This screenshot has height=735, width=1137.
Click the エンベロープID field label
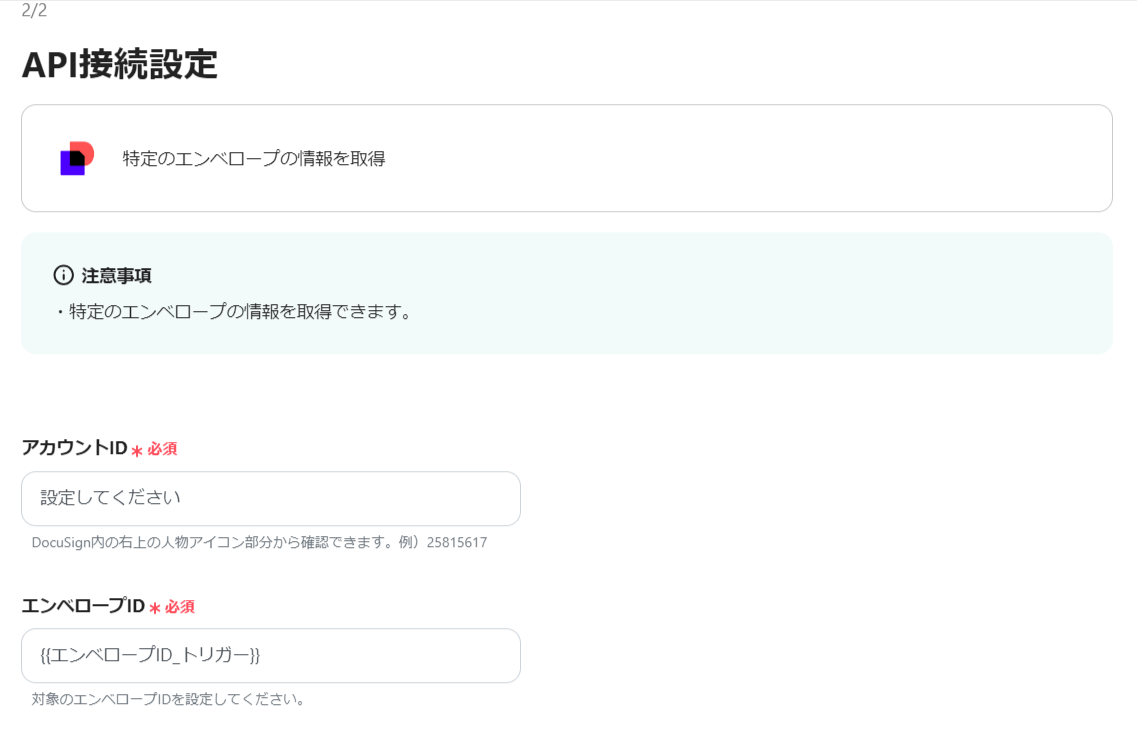click(83, 606)
